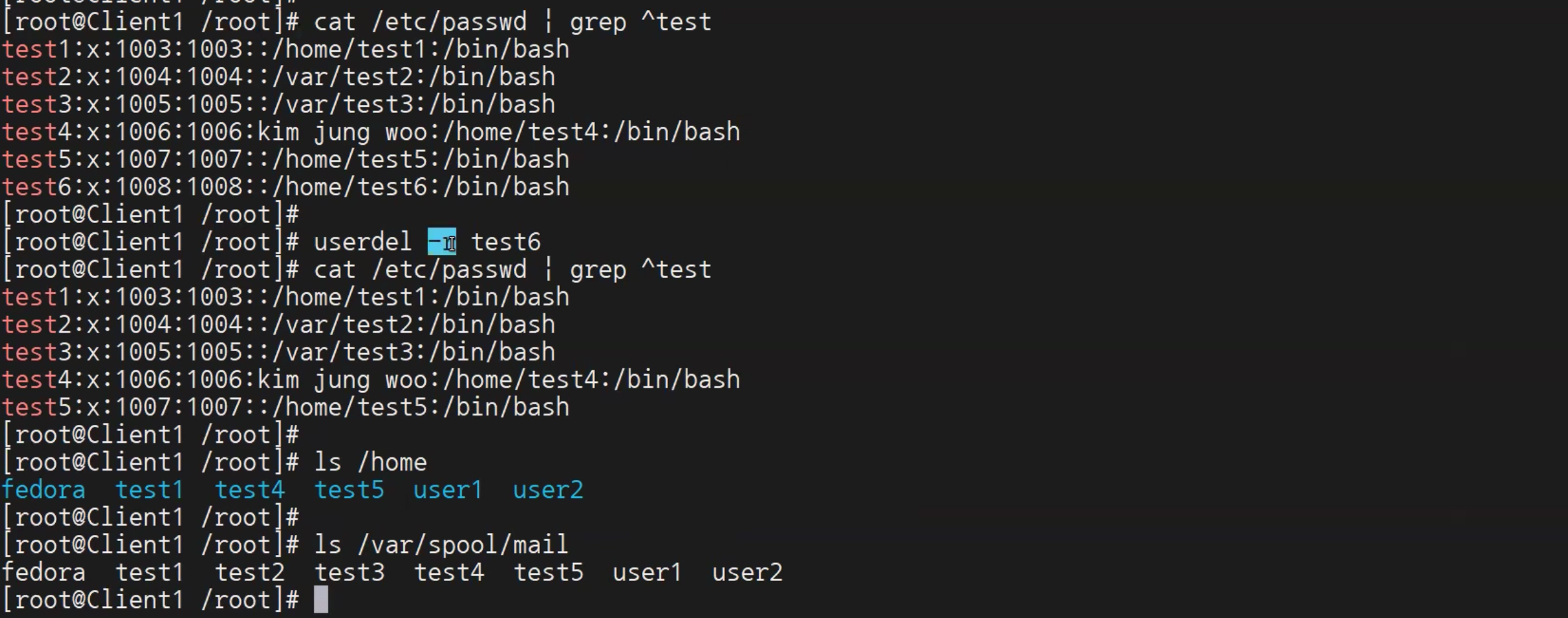Click test4 directory in /home listing
Viewport: 1568px width, 618px height.
(249, 490)
